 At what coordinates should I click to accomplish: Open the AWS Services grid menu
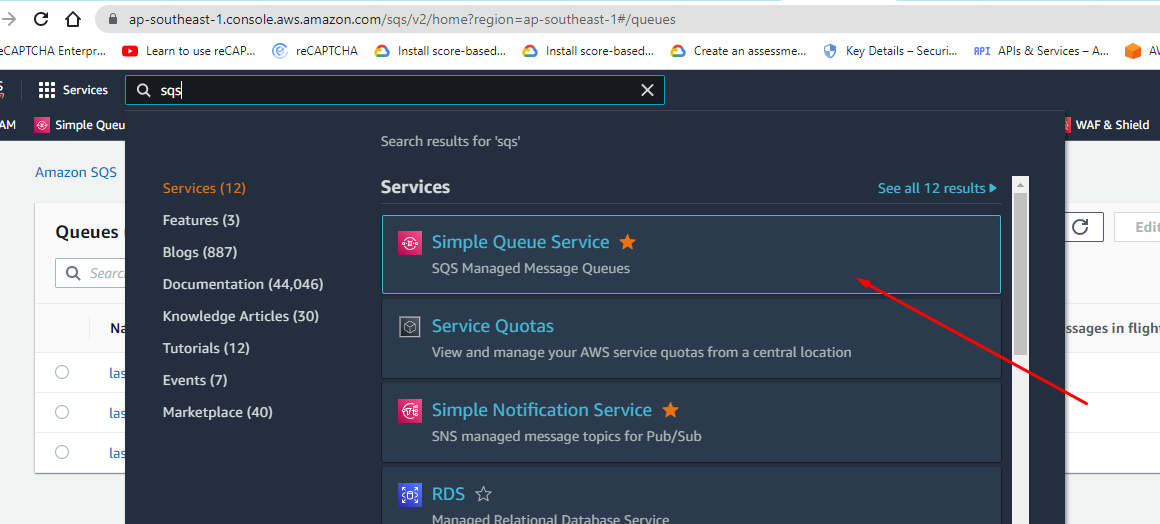(47, 90)
